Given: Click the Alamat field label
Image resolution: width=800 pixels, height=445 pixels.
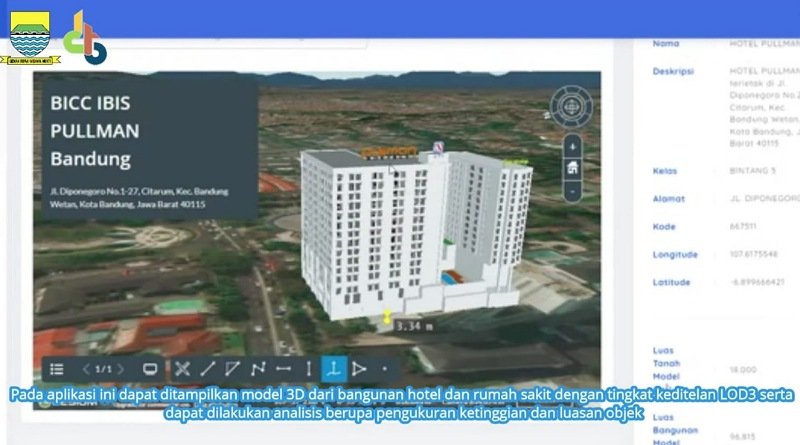Looking at the screenshot, I should 669,199.
